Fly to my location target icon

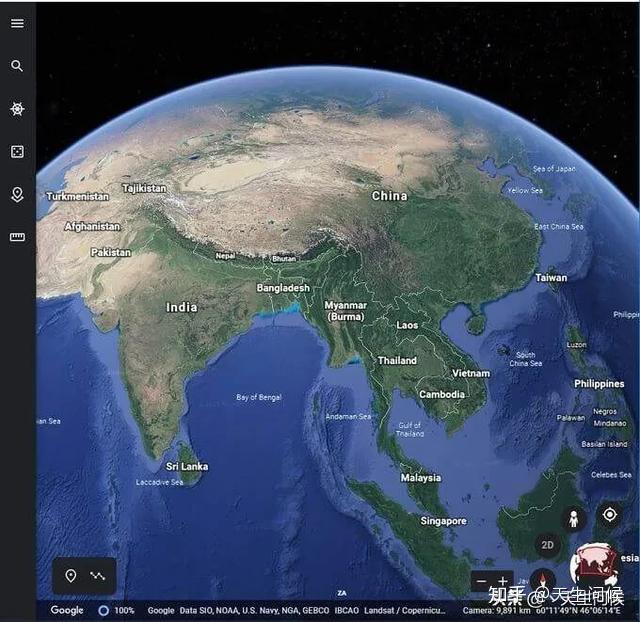tap(610, 515)
